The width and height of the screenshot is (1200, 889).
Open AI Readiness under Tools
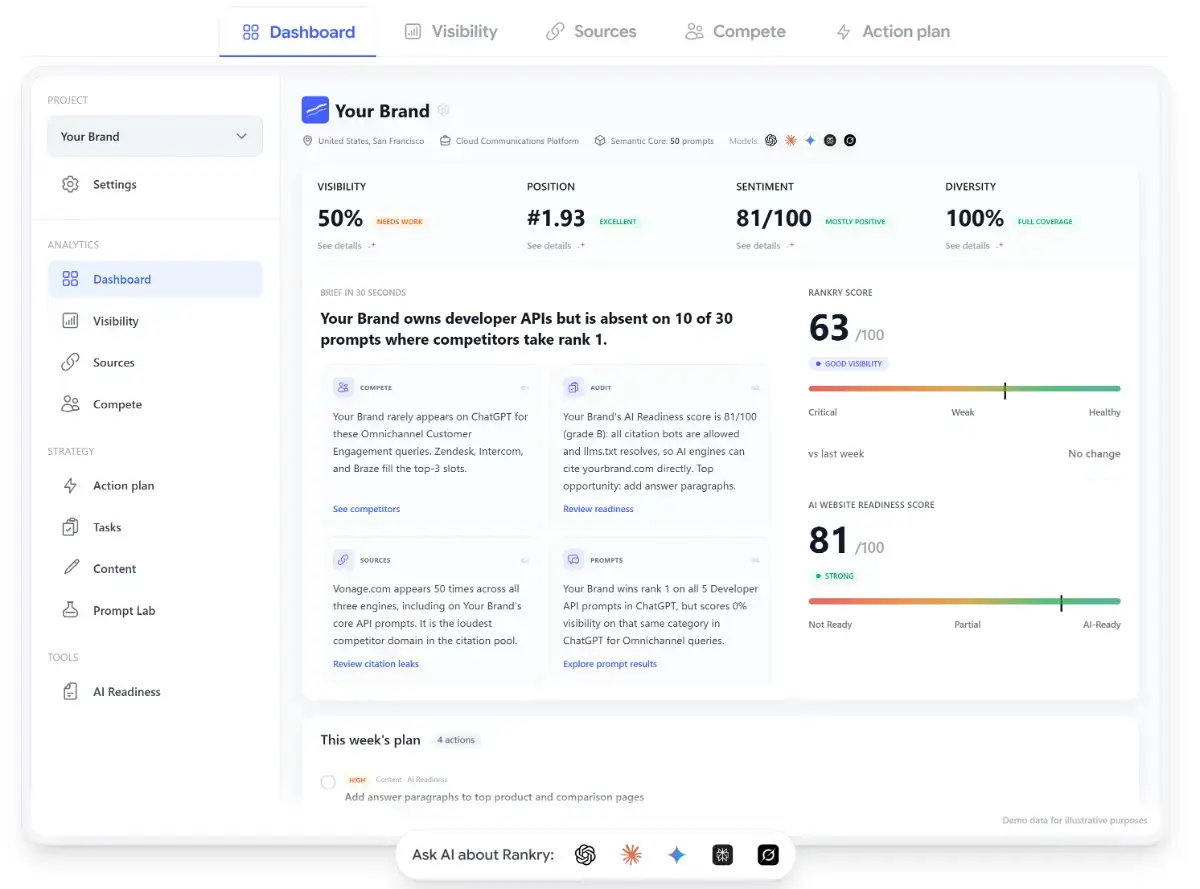155,692
